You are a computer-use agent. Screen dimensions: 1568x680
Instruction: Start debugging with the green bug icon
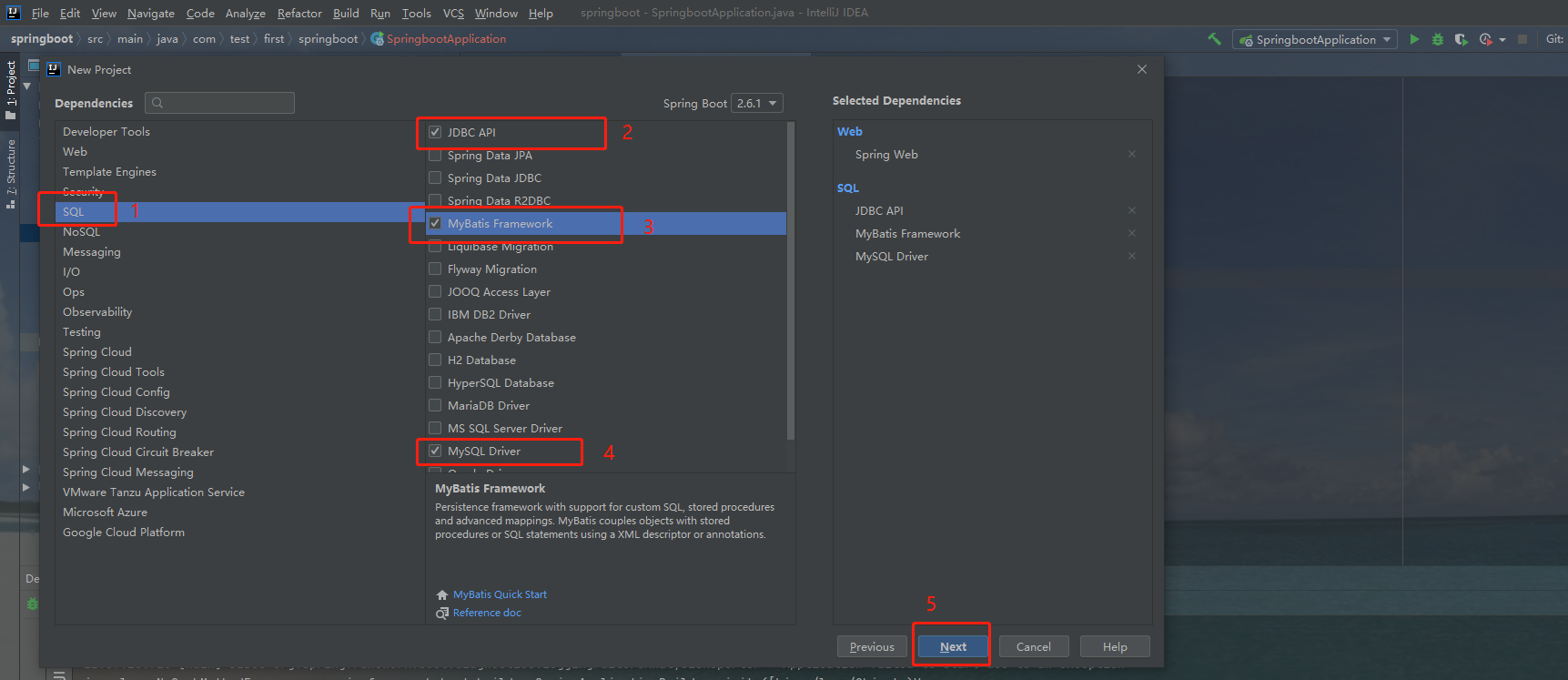coord(1438,39)
